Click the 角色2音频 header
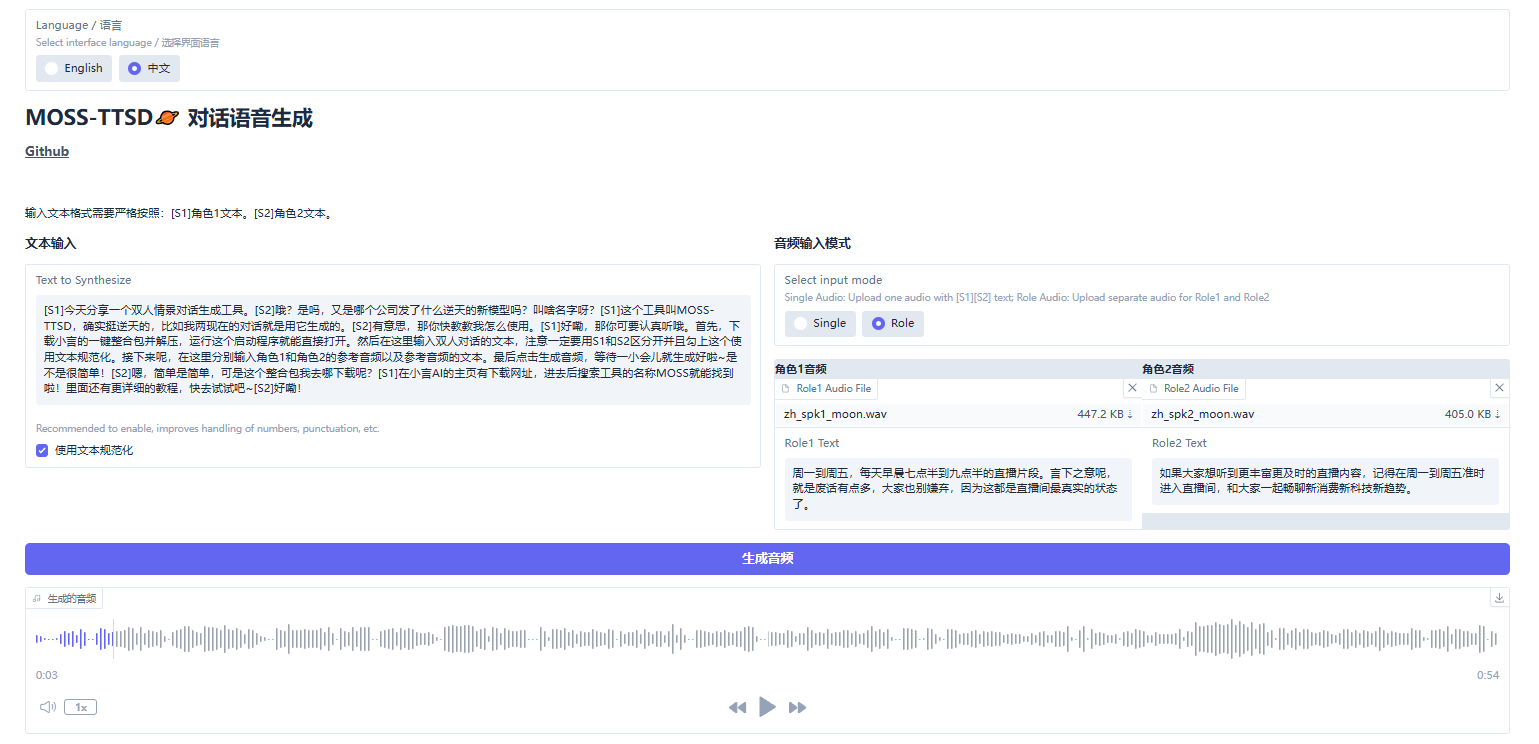Screen dimensions: 1539x744 1168,369
